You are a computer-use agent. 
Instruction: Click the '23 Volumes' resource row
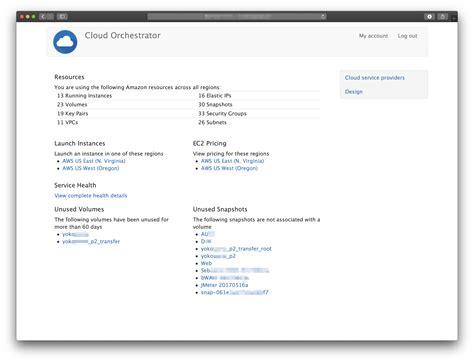[x=72, y=105]
